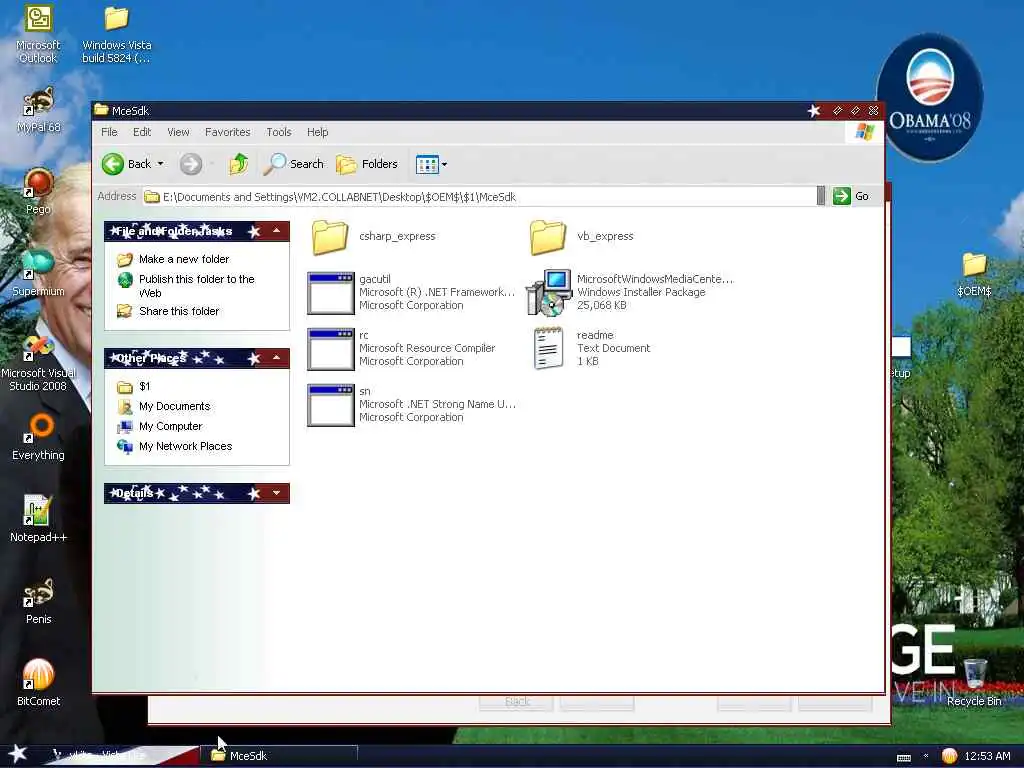
Task: Click Share this folder link
Action: [179, 312]
